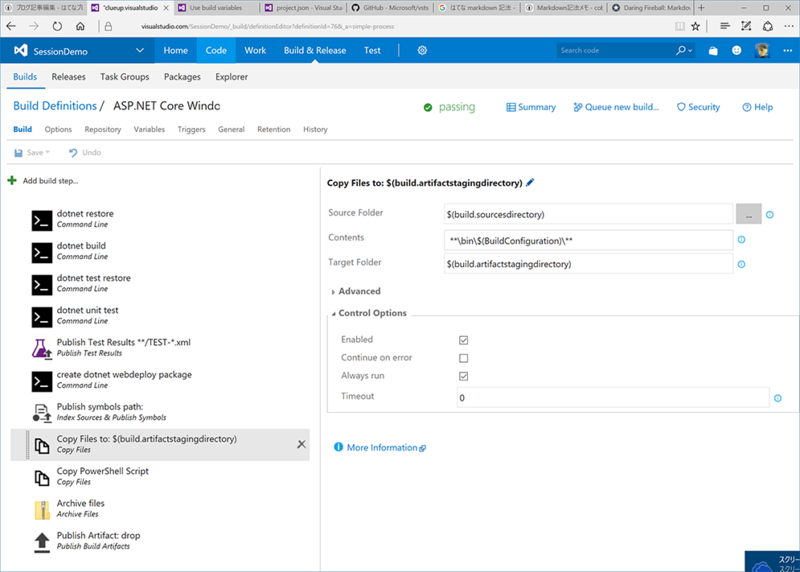
Task: Select the dotnet unit test step icon
Action: pos(42,317)
